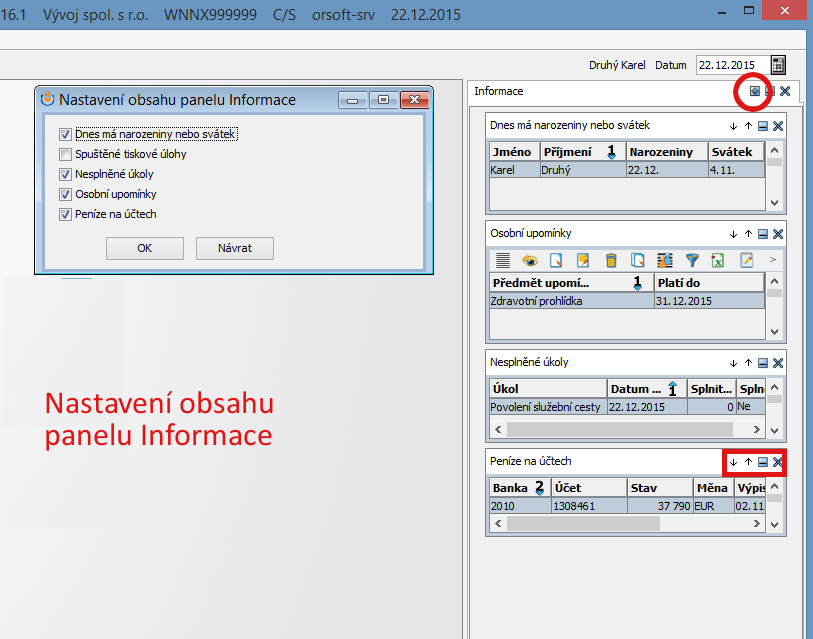The image size is (813, 639).
Task: Move Peníze na účtech panel up
Action: click(747, 462)
